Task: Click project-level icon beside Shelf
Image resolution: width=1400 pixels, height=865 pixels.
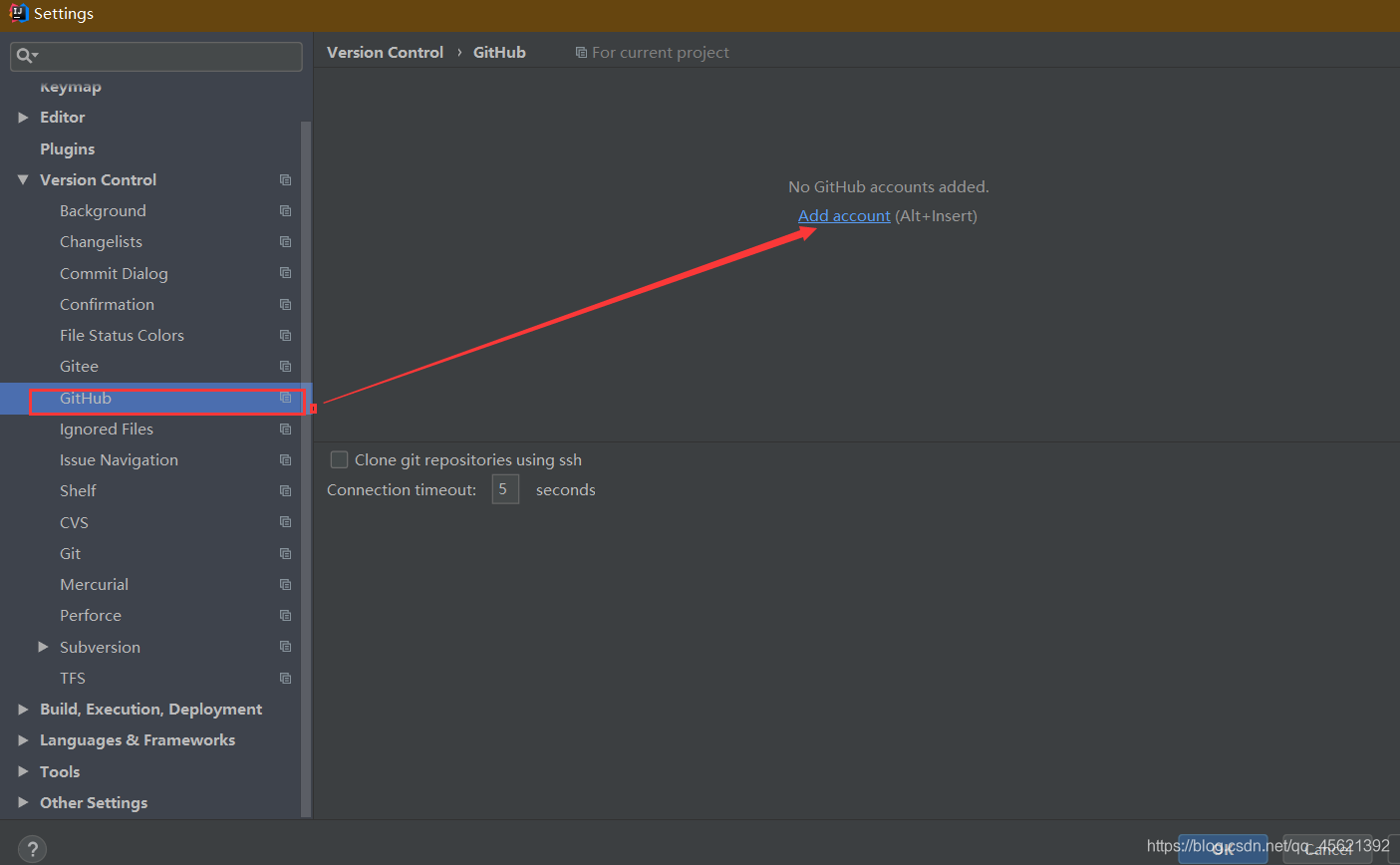Action: pyautogui.click(x=285, y=491)
